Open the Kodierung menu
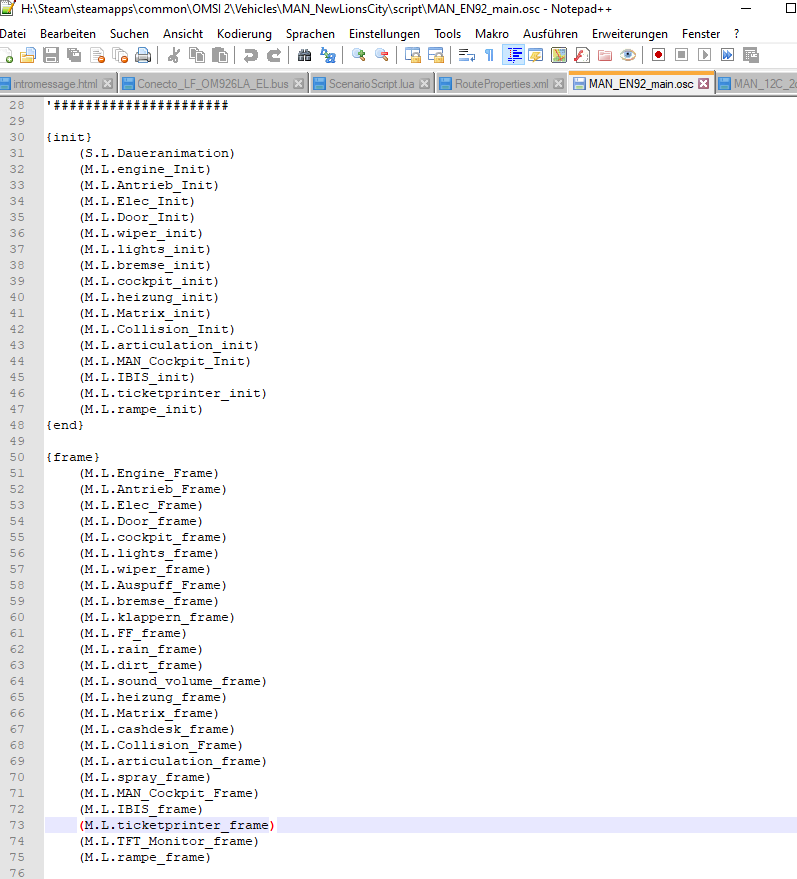The image size is (797, 879). (x=244, y=34)
